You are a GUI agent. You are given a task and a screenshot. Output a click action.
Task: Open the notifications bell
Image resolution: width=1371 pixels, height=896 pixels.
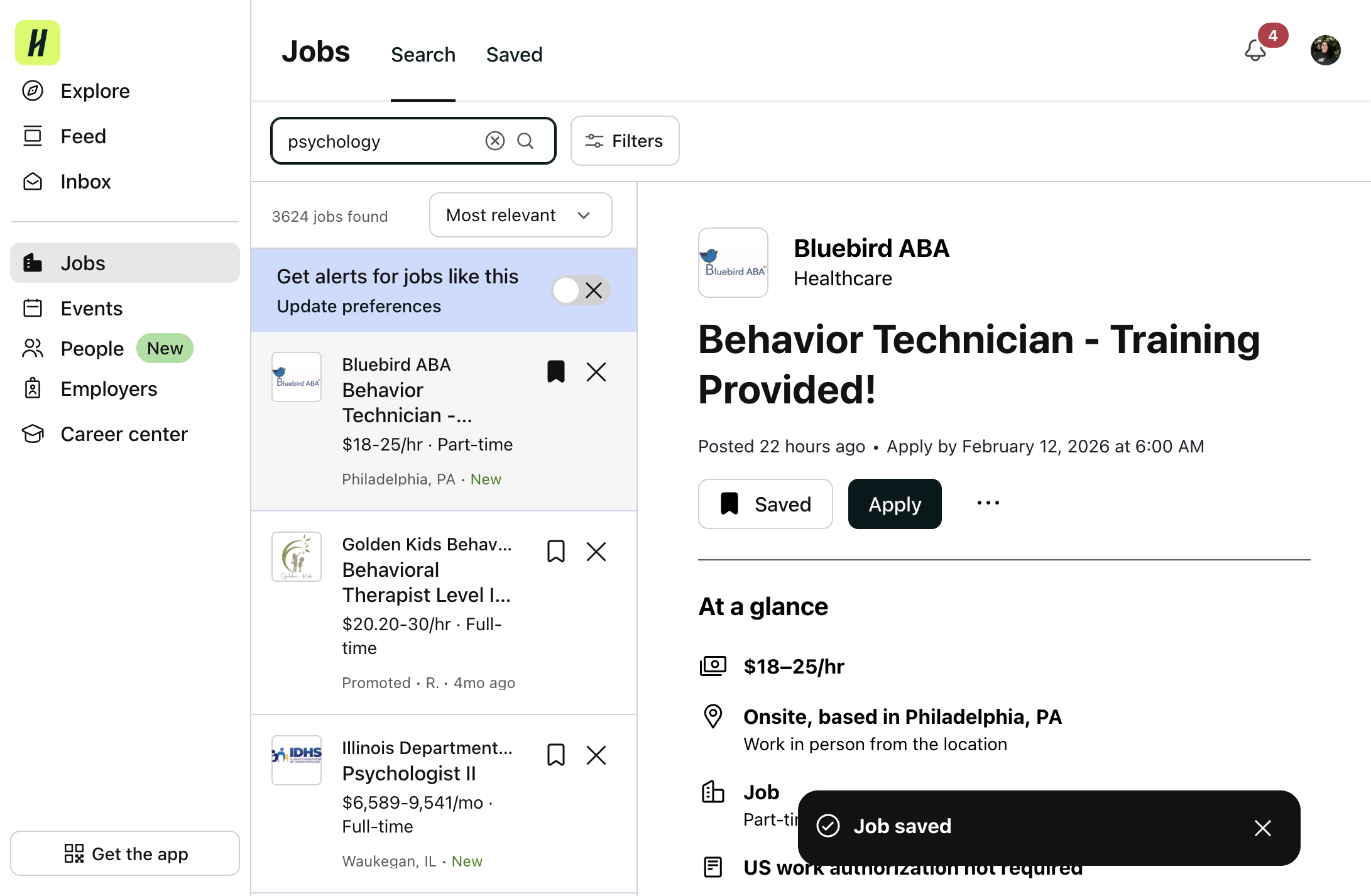click(1255, 50)
